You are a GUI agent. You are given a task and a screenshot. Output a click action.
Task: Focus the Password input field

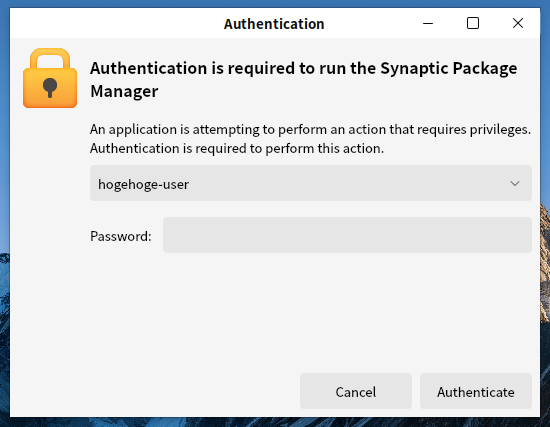click(347, 235)
